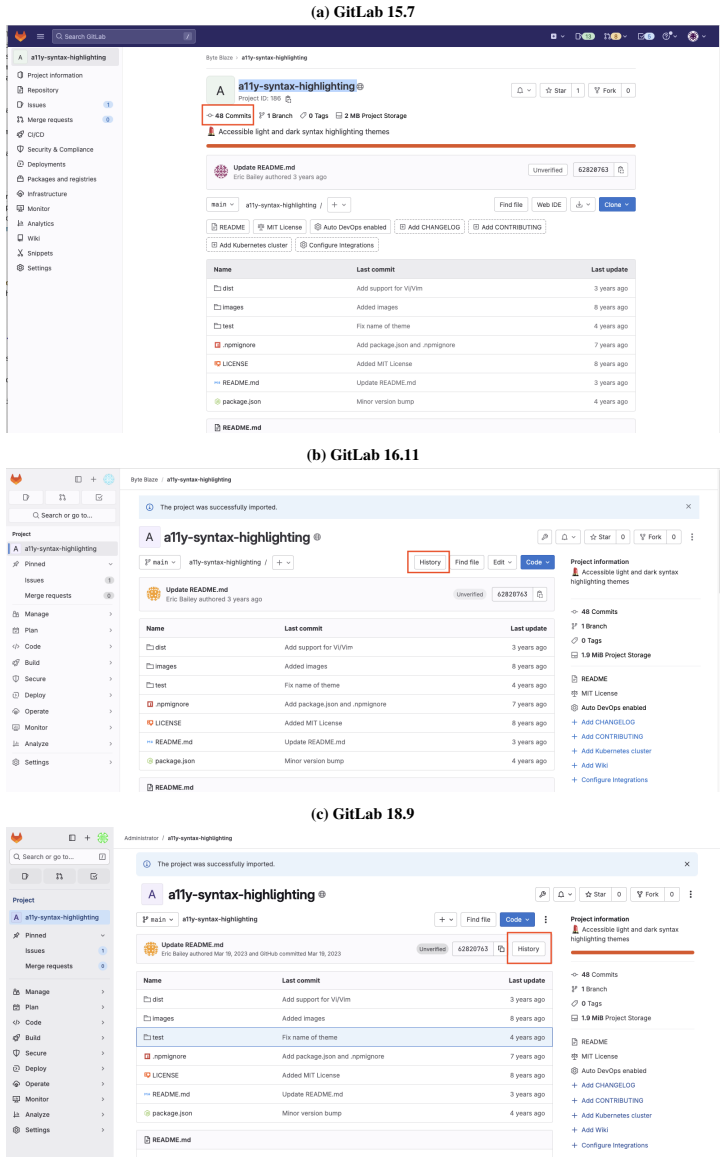Image resolution: width=726 pixels, height=1163 pixels.
Task: Open the three-dot menu in the 16.11 project header
Action: tap(692, 537)
